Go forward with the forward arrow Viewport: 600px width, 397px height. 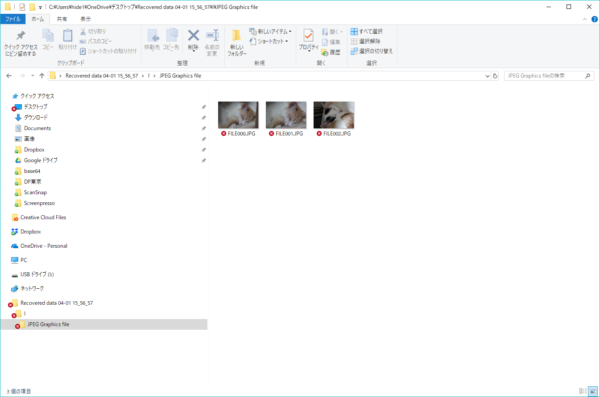[22, 76]
